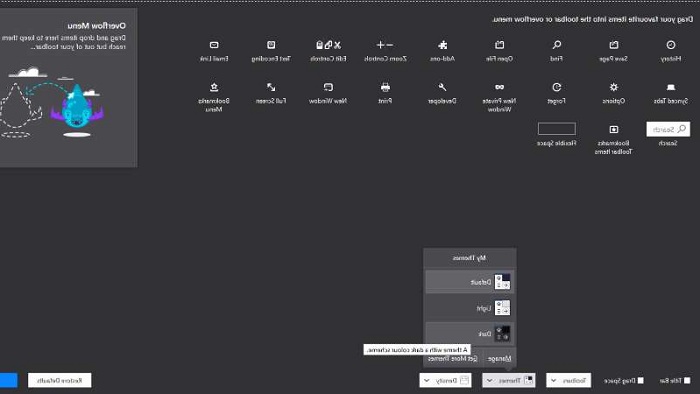This screenshot has width=700, height=394.
Task: Open the Density dropdown
Action: coord(445,381)
